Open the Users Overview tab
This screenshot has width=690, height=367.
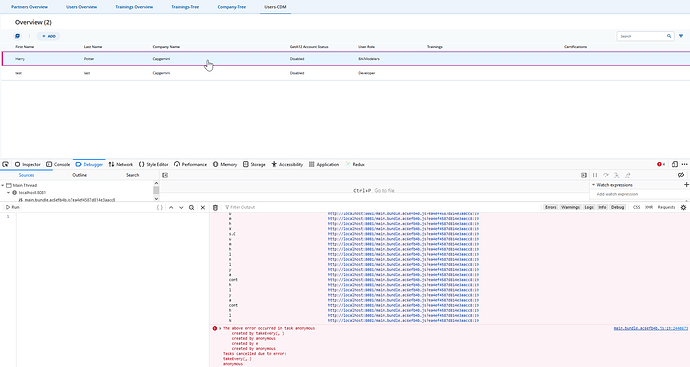(x=81, y=7)
